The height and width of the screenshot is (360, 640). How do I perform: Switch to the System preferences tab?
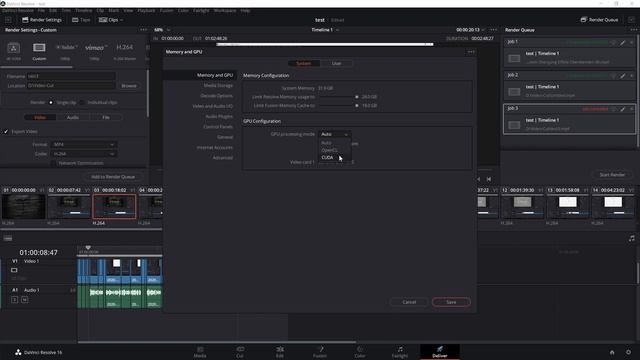(x=303, y=63)
